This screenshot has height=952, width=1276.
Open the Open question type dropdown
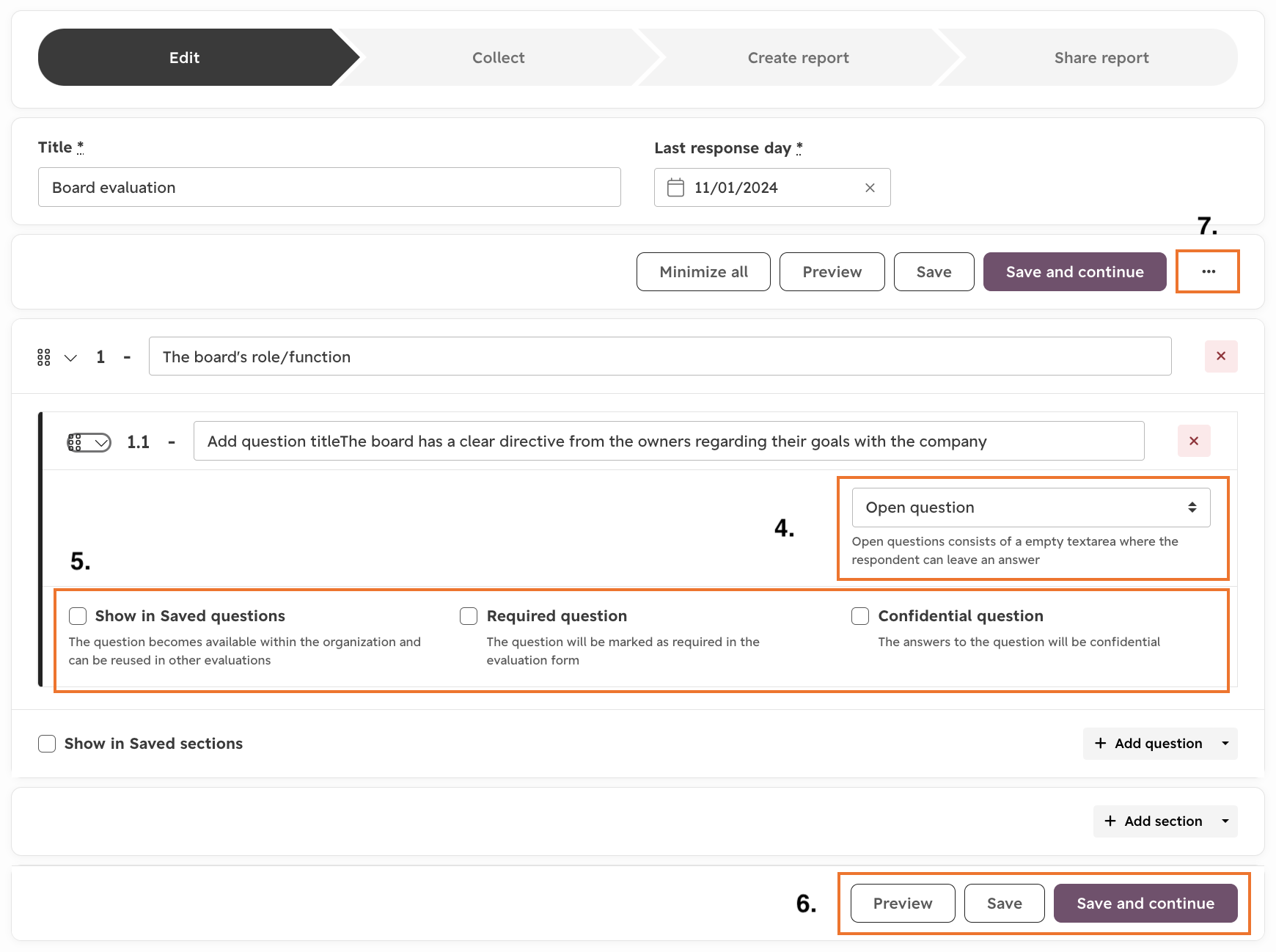(1031, 508)
